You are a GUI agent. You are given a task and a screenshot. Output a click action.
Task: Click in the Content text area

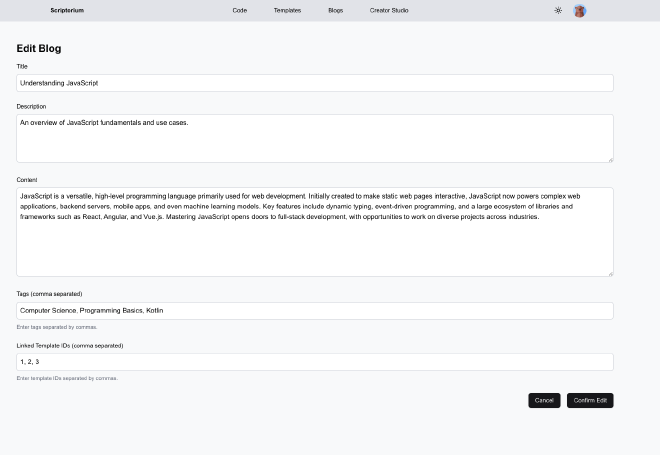click(x=315, y=232)
